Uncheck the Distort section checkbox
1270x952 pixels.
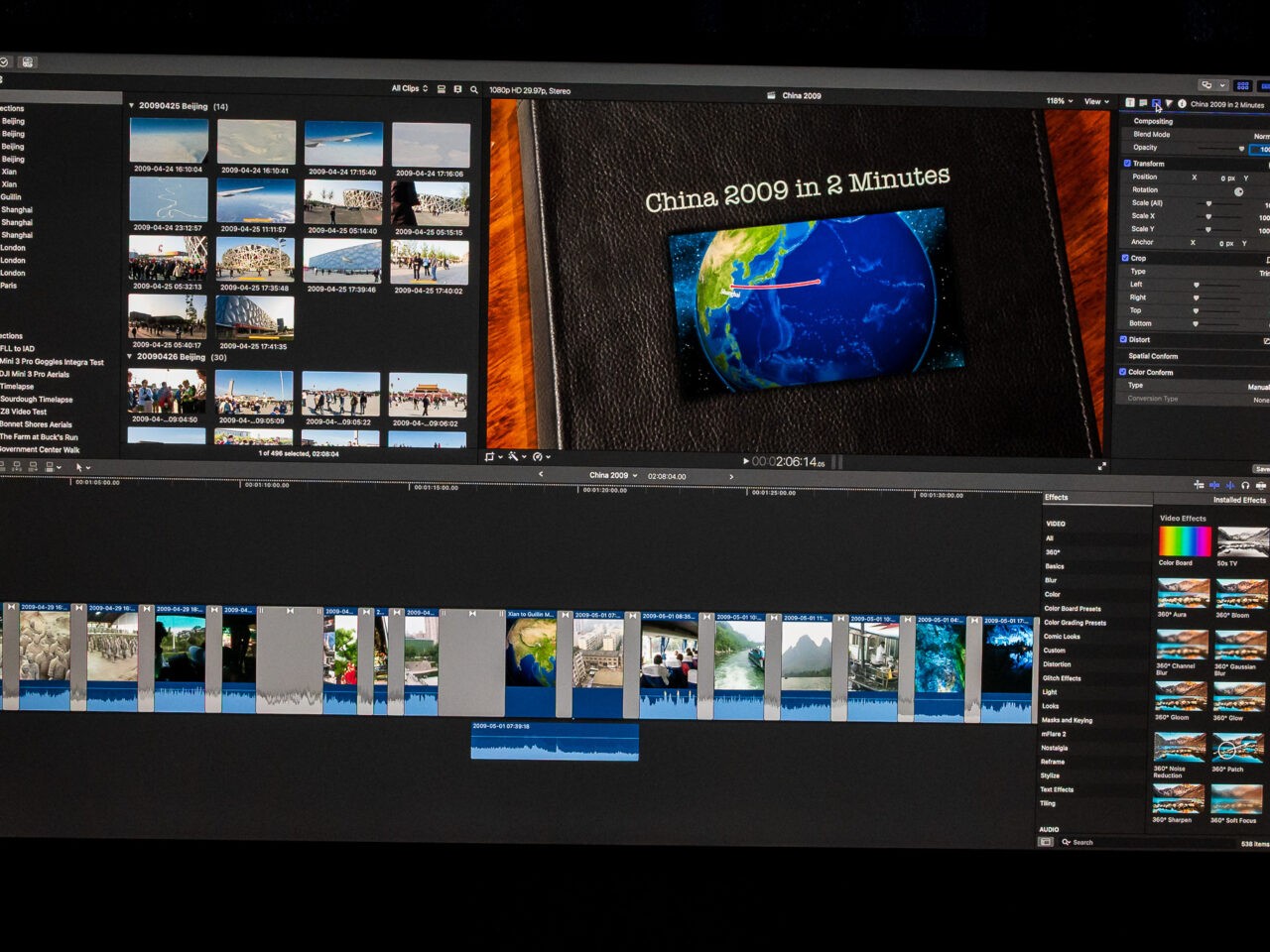tap(1123, 339)
